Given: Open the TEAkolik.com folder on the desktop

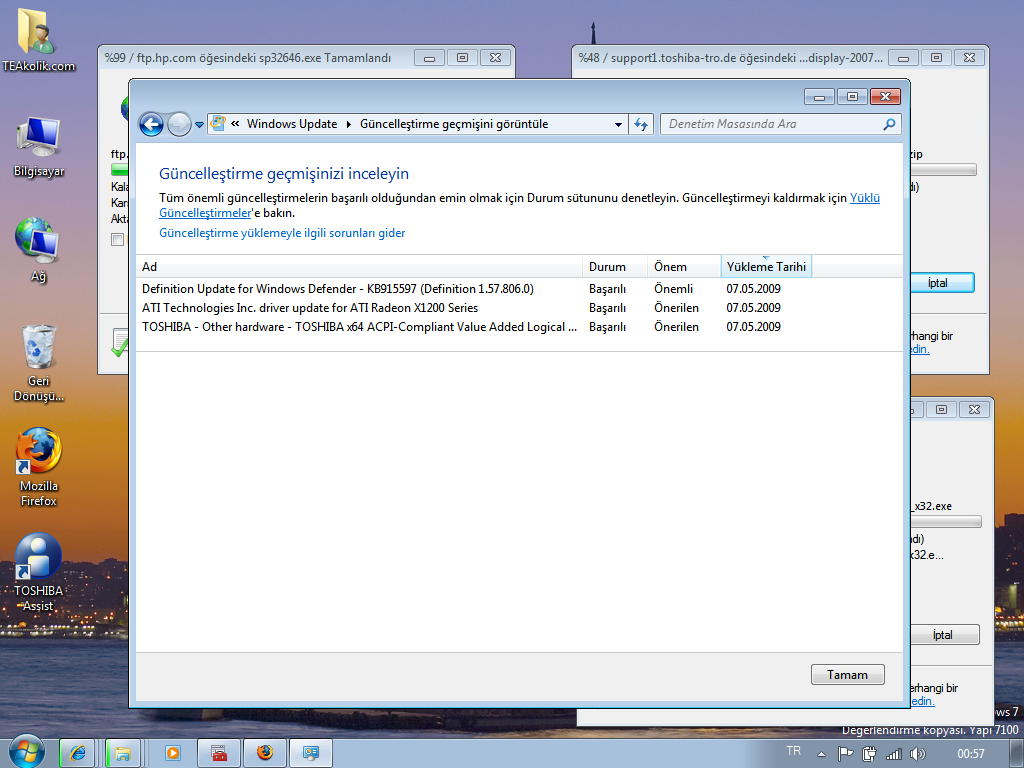Looking at the screenshot, I should click(x=38, y=39).
